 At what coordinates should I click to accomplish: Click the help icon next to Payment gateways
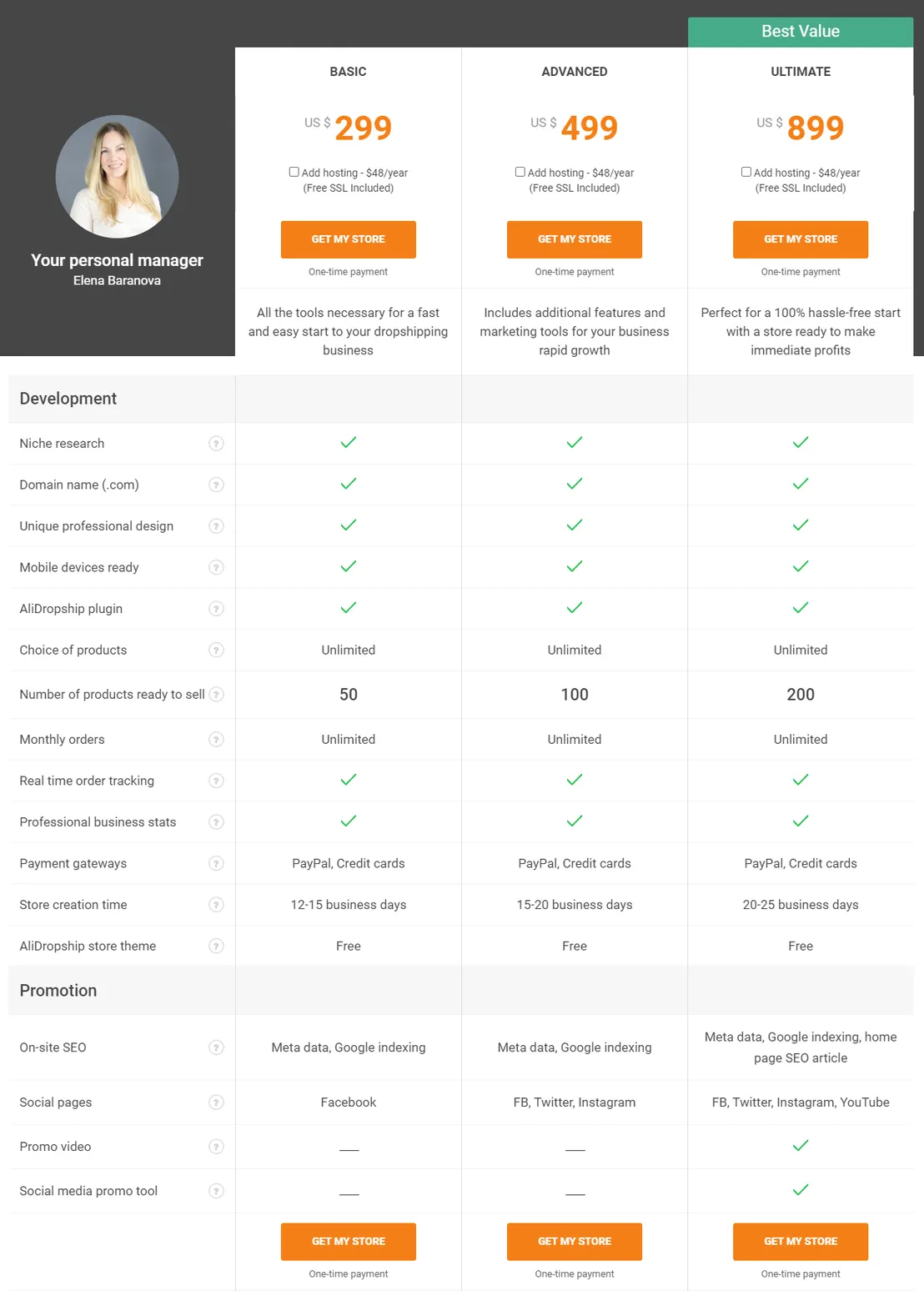click(216, 863)
